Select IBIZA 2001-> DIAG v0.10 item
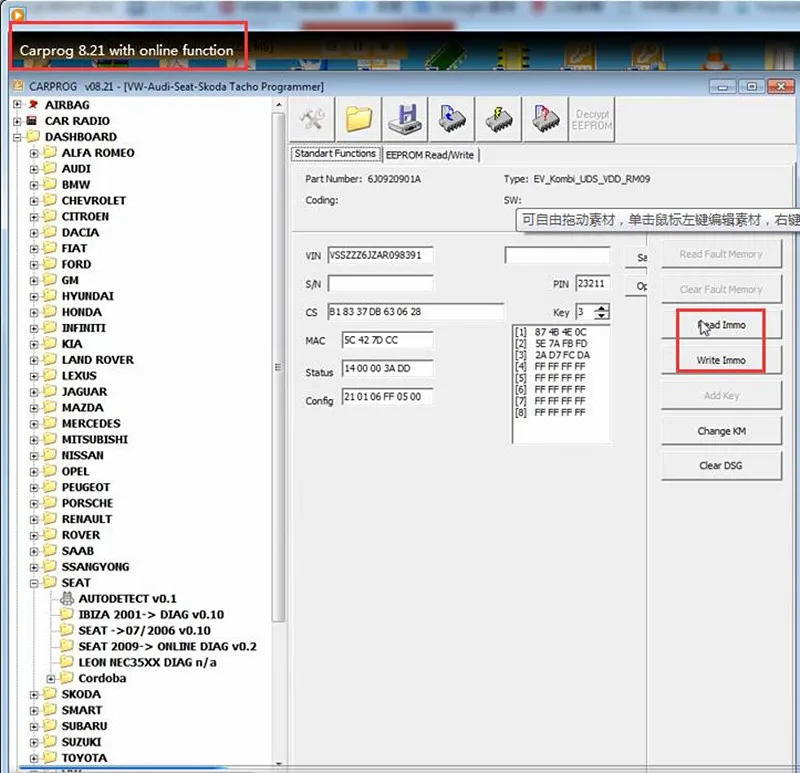The height and width of the screenshot is (773, 800). [x=151, y=614]
